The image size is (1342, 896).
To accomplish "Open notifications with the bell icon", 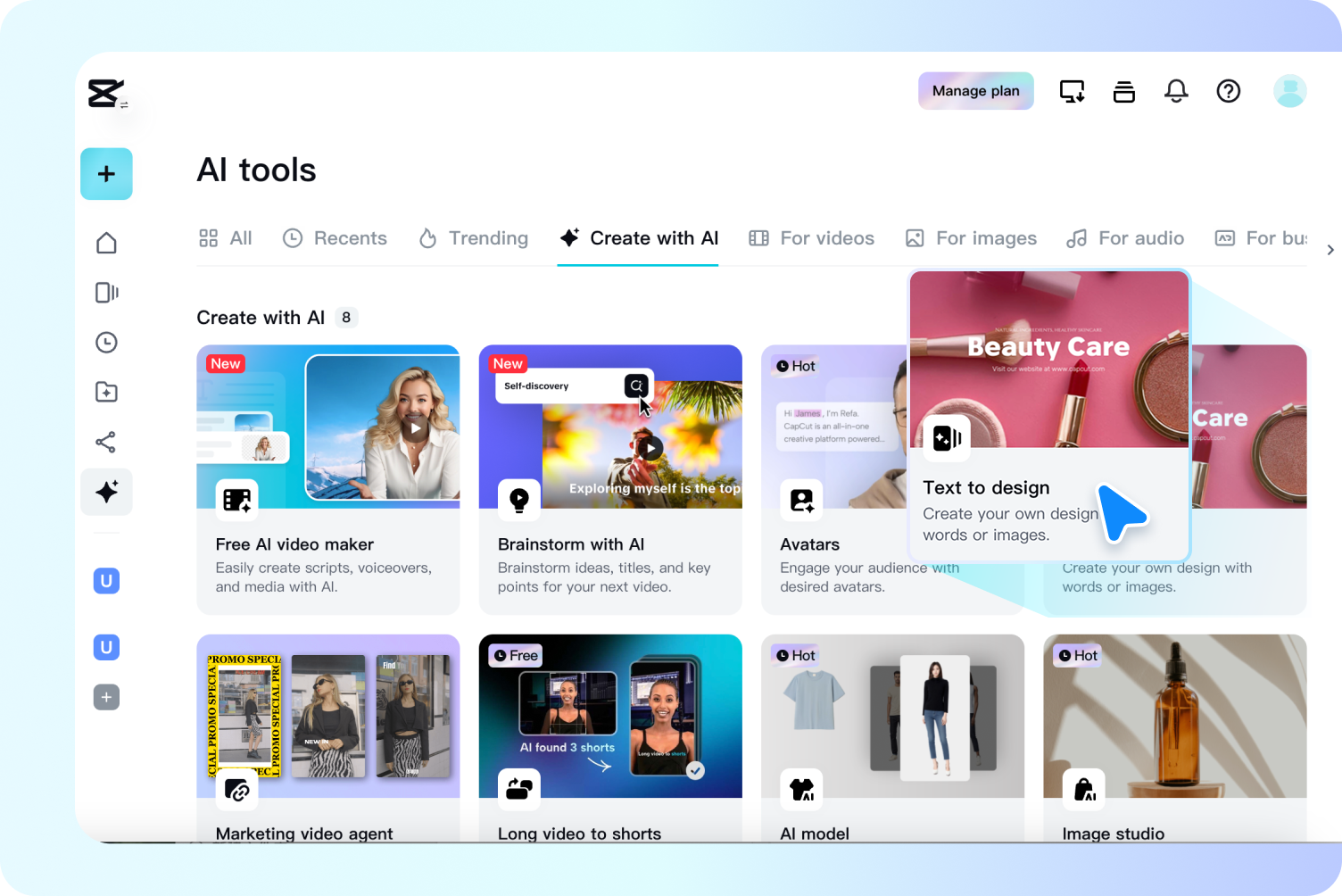I will point(1176,90).
